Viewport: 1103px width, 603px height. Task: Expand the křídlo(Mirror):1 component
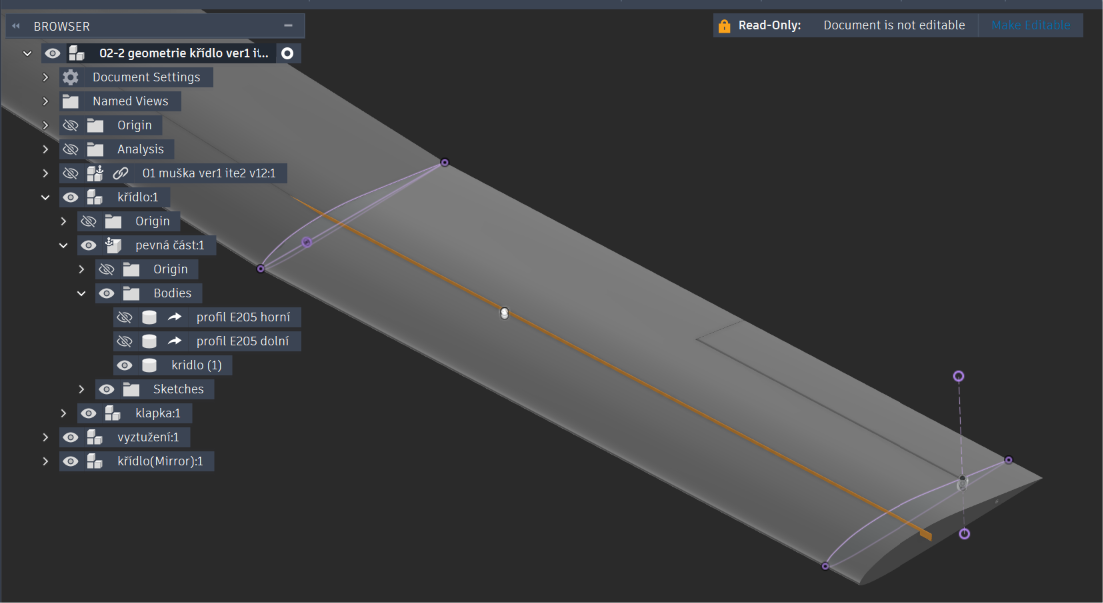(x=46, y=462)
